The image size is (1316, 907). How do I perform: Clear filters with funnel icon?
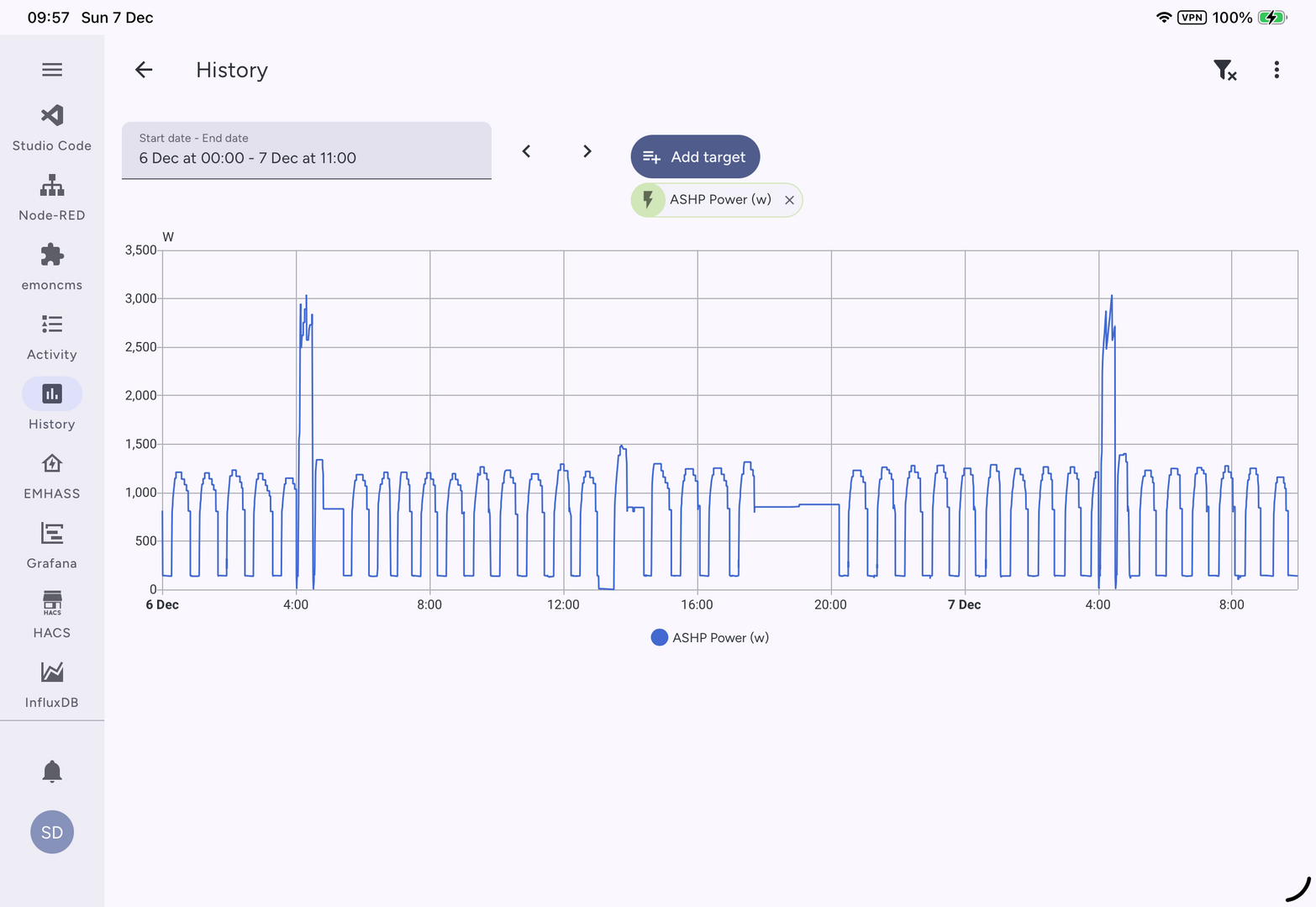[x=1224, y=71]
